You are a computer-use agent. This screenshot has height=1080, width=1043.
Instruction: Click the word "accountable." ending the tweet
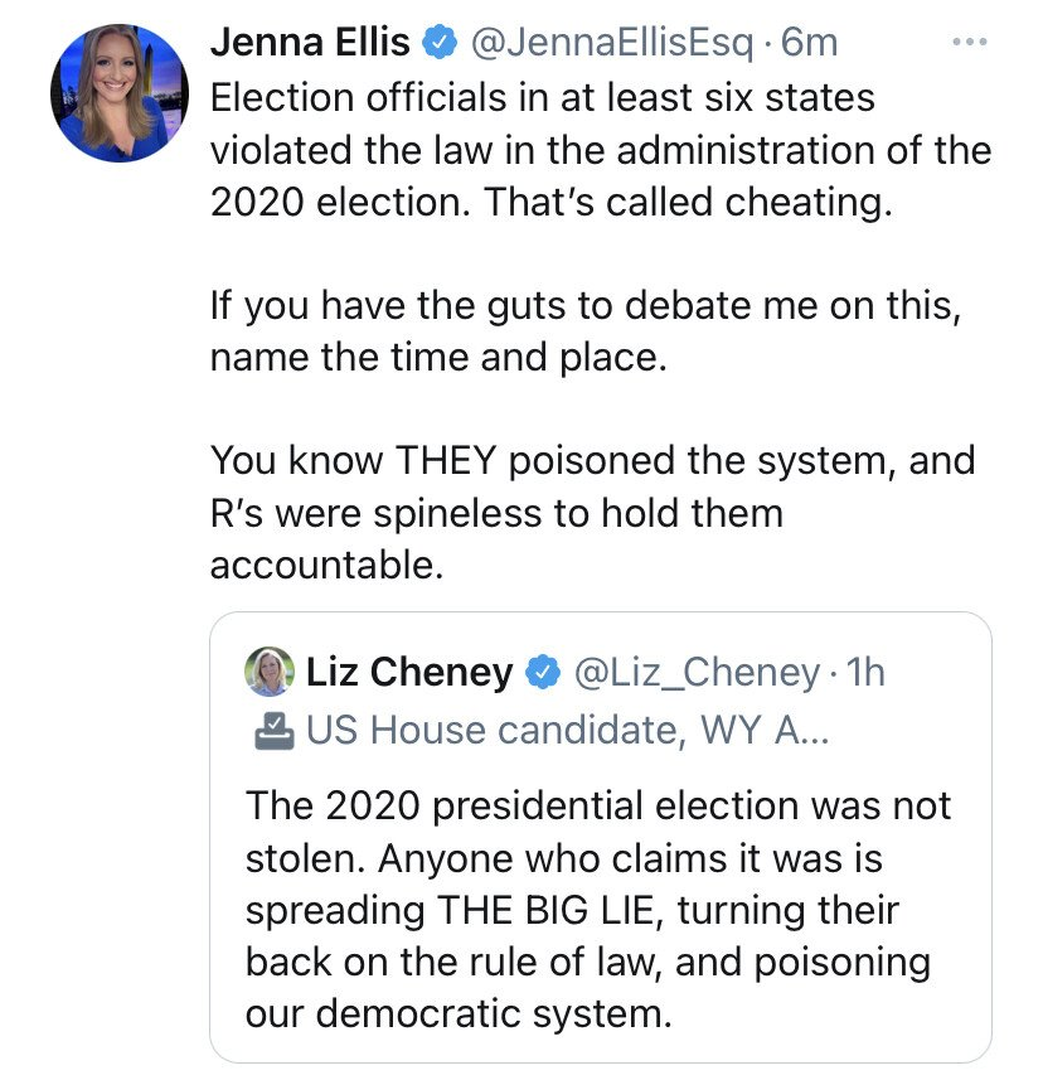tap(326, 565)
